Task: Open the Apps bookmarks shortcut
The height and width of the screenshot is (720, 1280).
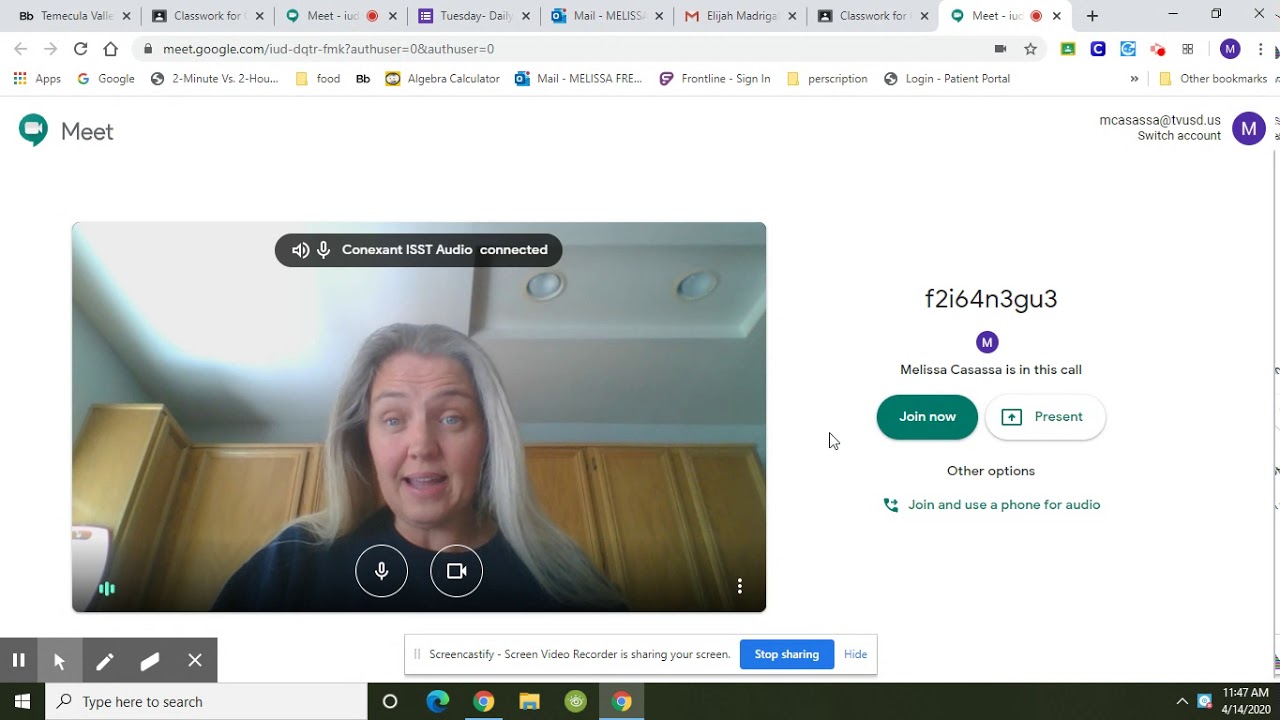Action: click(x=37, y=79)
